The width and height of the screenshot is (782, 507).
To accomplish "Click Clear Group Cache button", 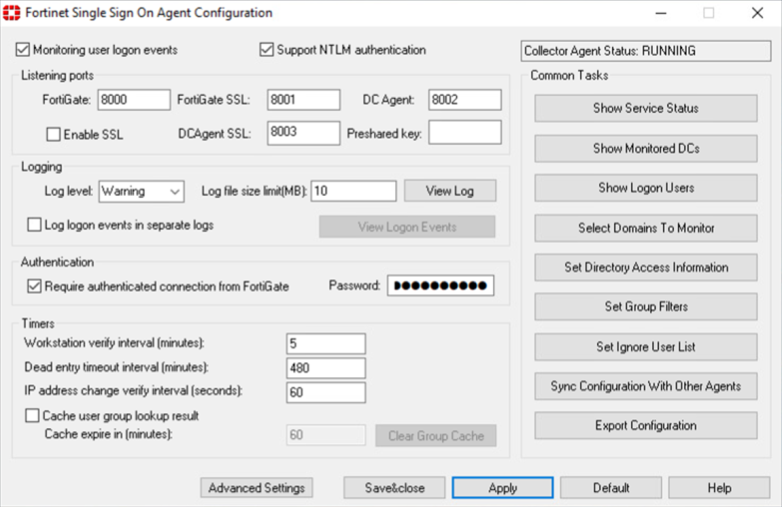I will [436, 436].
